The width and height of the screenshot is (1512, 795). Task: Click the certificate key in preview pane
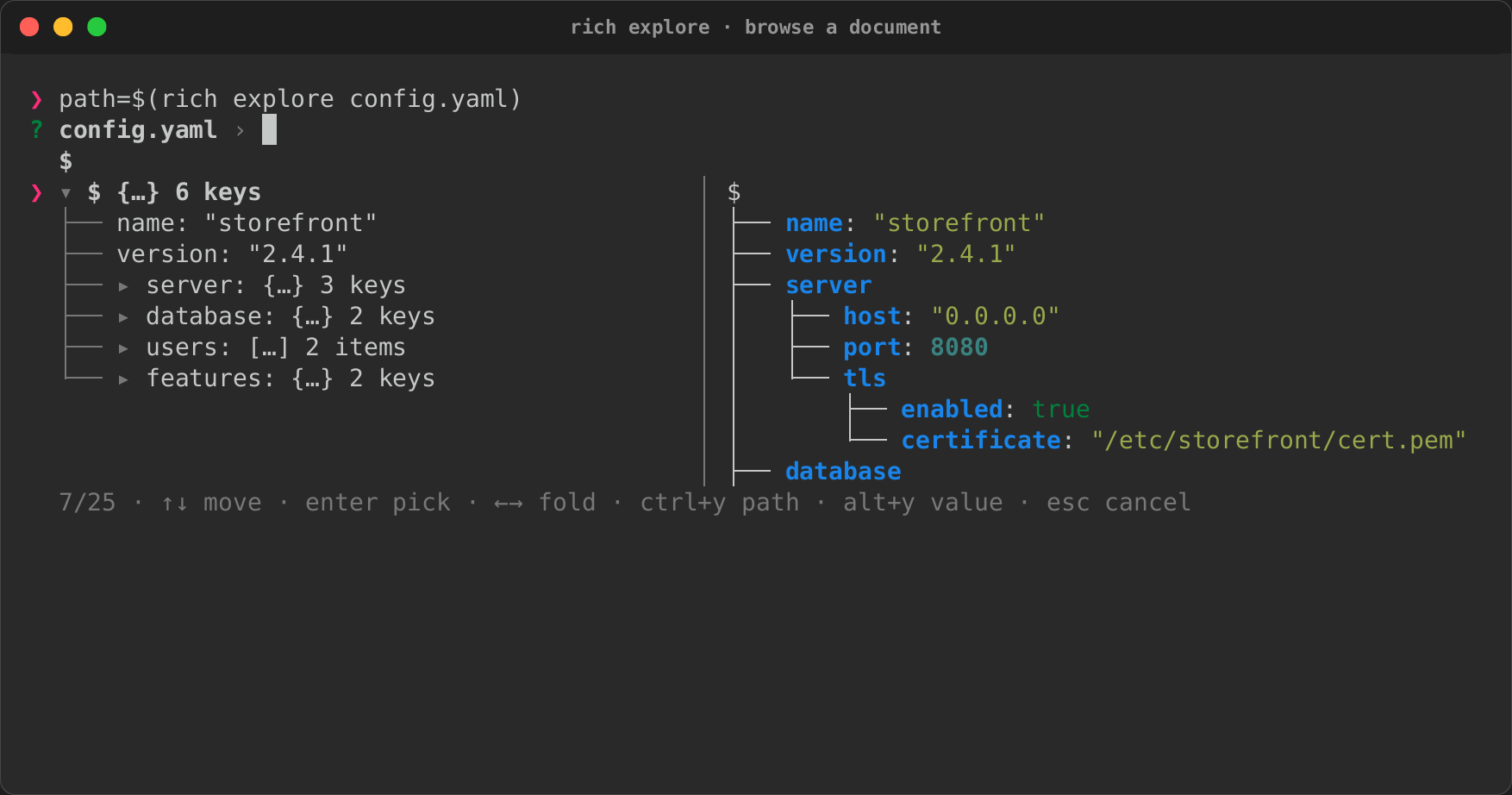click(x=981, y=441)
